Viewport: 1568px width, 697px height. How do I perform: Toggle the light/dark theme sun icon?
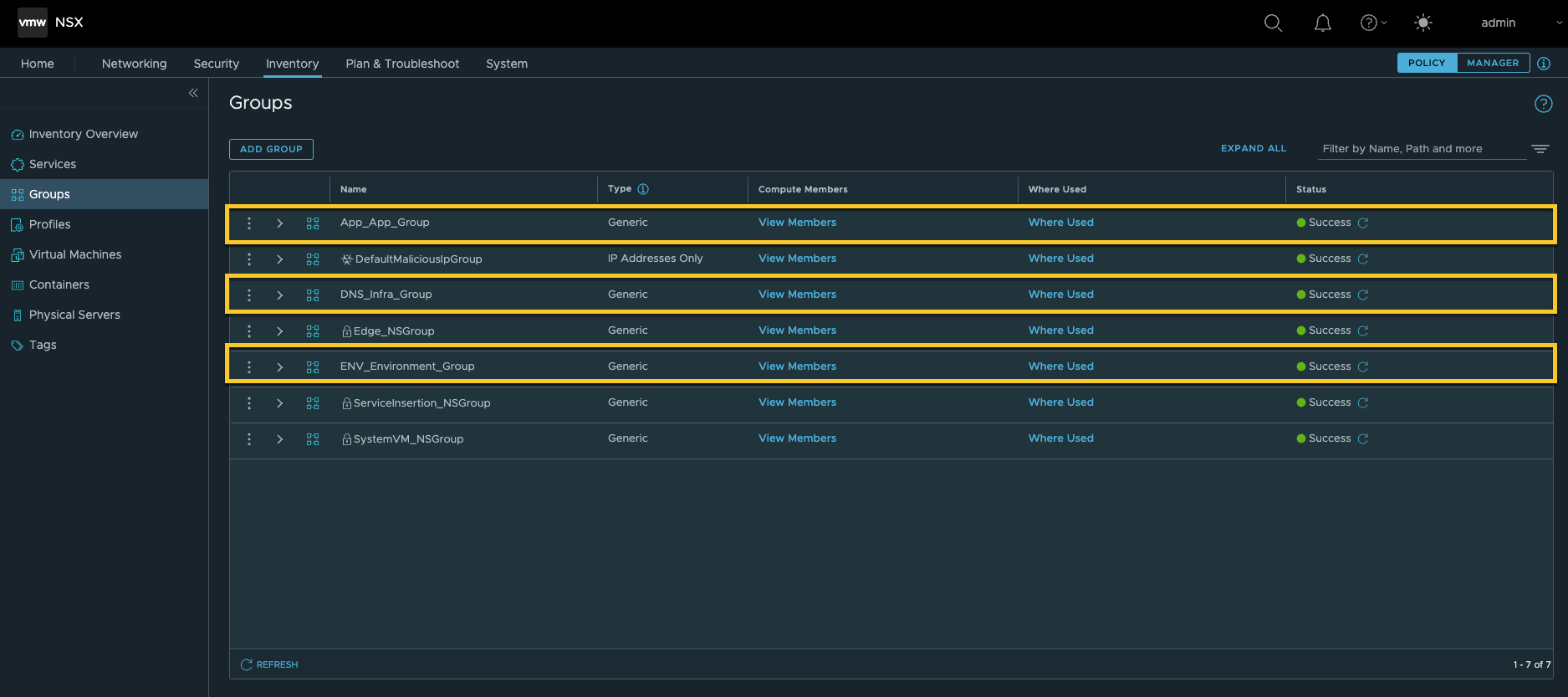point(1422,23)
